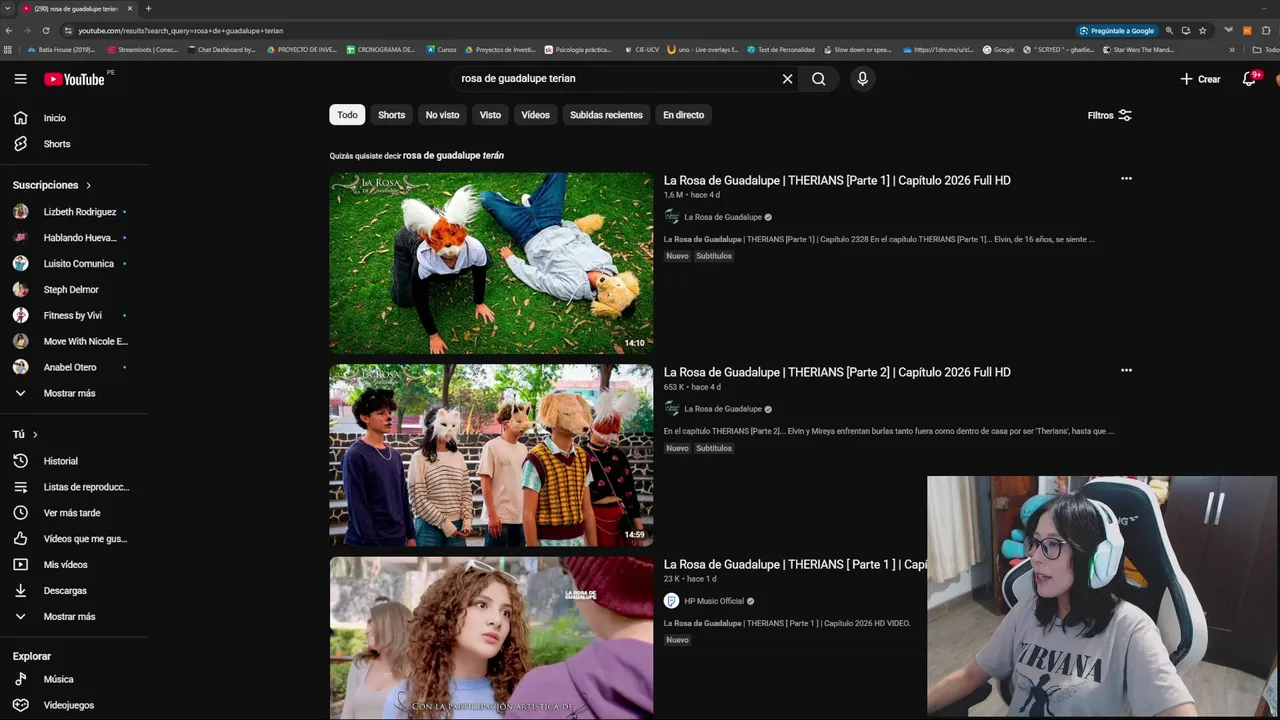Open the YouTube hamburger guide menu
Screen dimensions: 1280x720
20,79
